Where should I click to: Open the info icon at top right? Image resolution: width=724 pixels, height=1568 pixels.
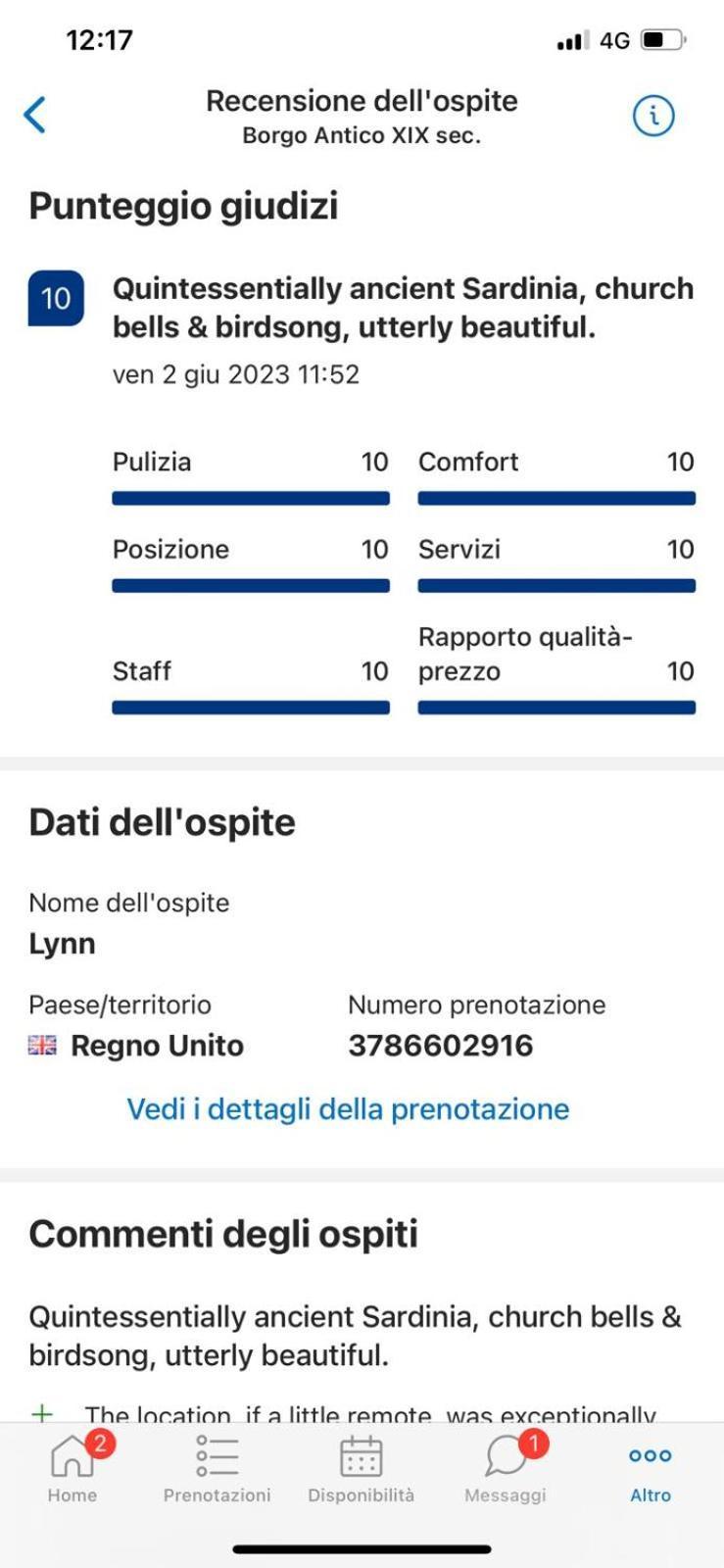[653, 116]
